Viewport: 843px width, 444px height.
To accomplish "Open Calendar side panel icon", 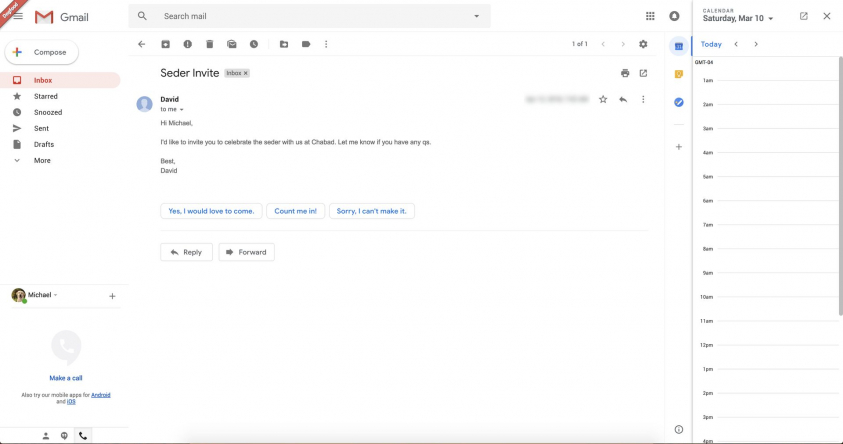I will point(678,46).
